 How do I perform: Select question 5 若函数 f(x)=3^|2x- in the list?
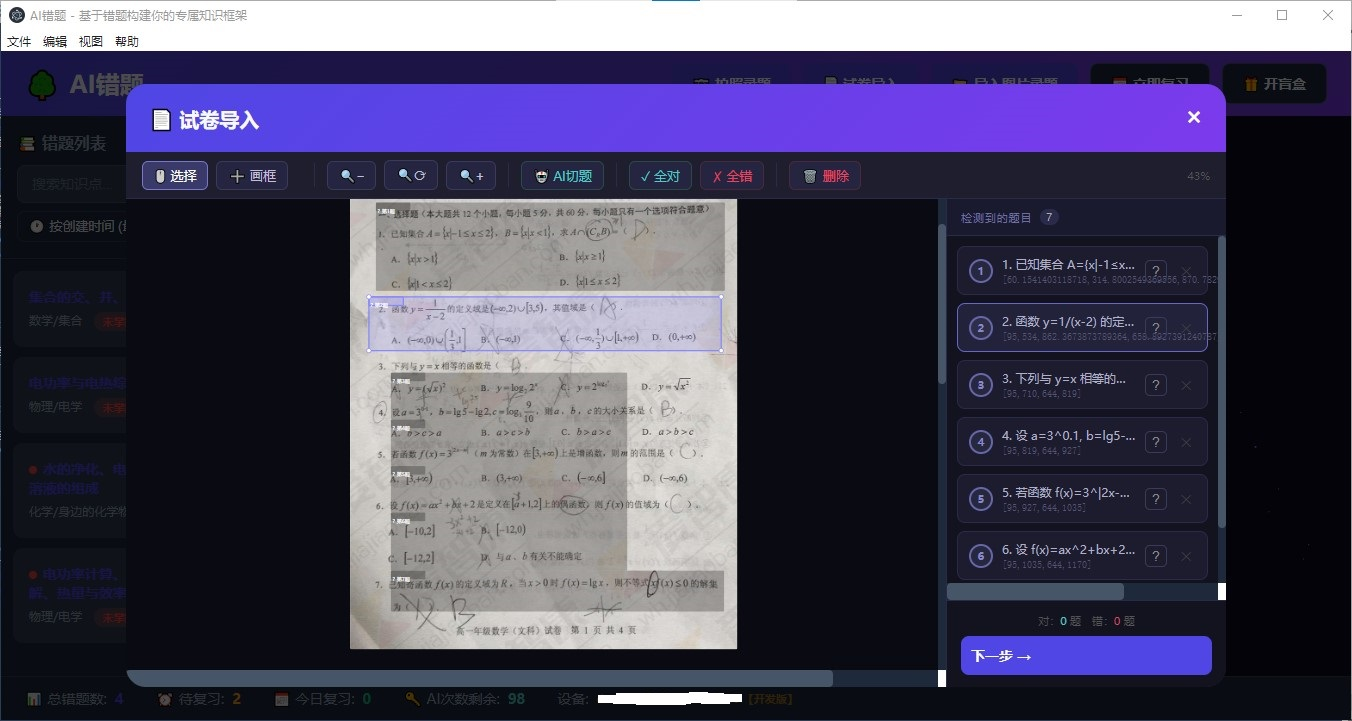click(x=1082, y=499)
